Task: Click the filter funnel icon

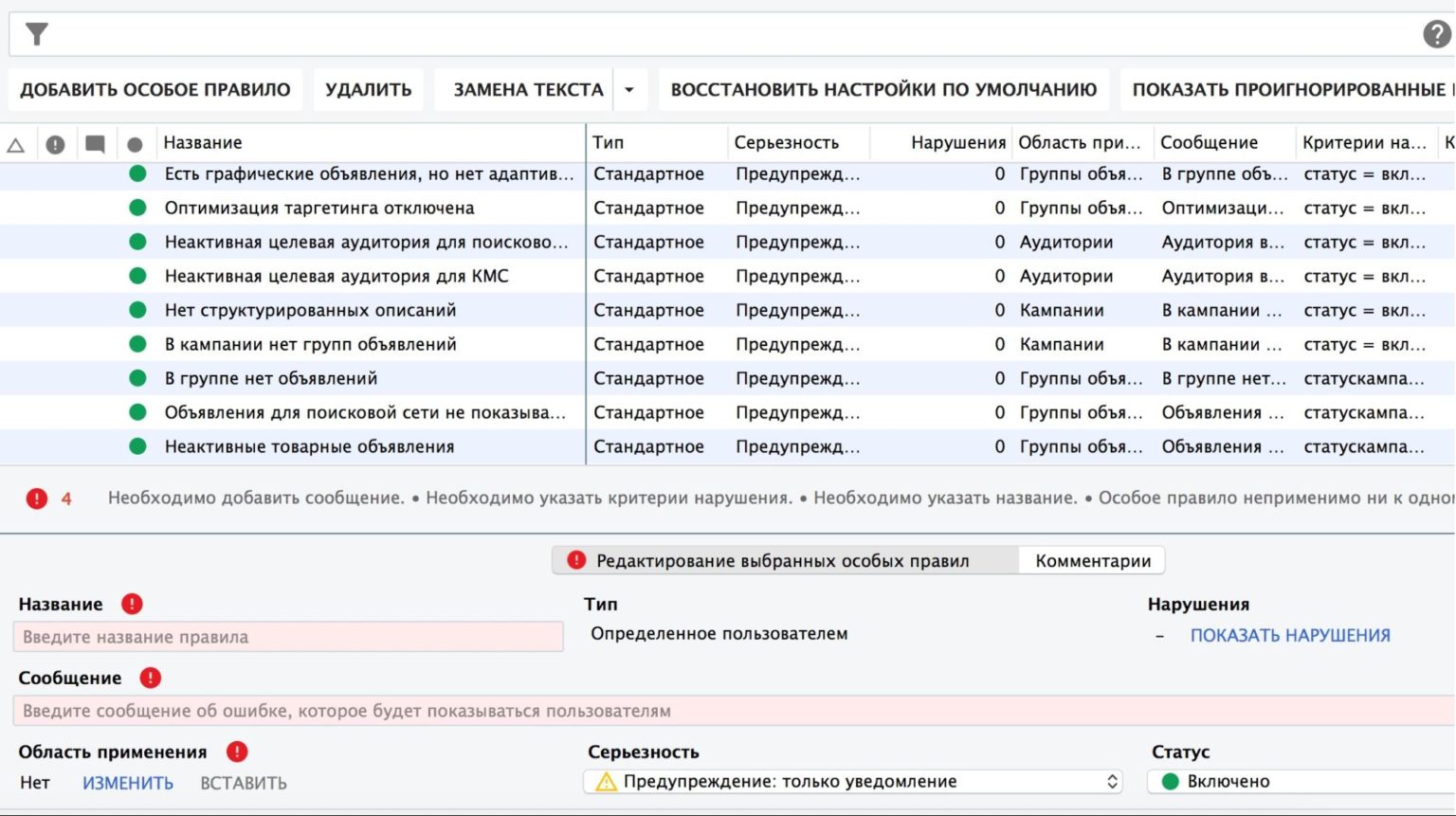Action: tap(35, 33)
